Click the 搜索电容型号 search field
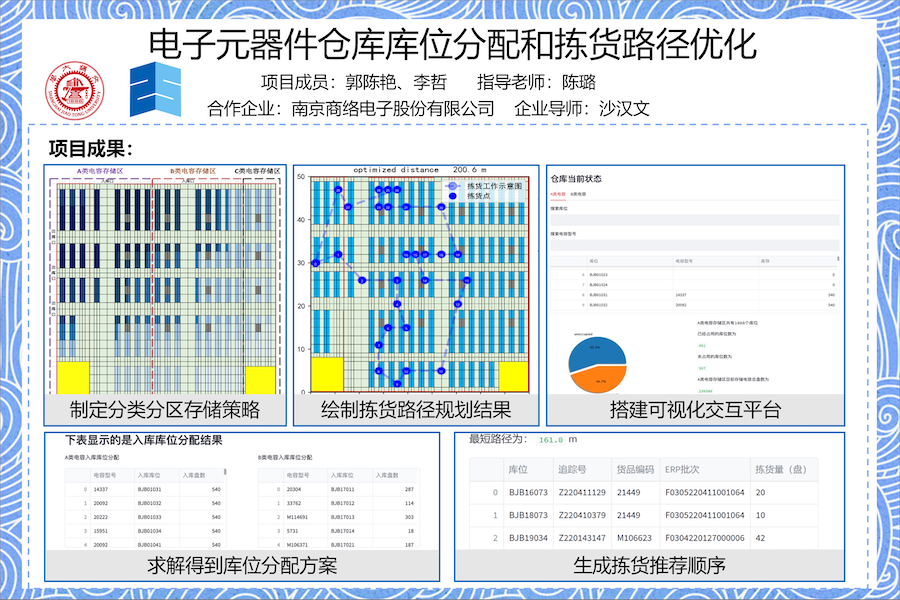 tap(695, 244)
